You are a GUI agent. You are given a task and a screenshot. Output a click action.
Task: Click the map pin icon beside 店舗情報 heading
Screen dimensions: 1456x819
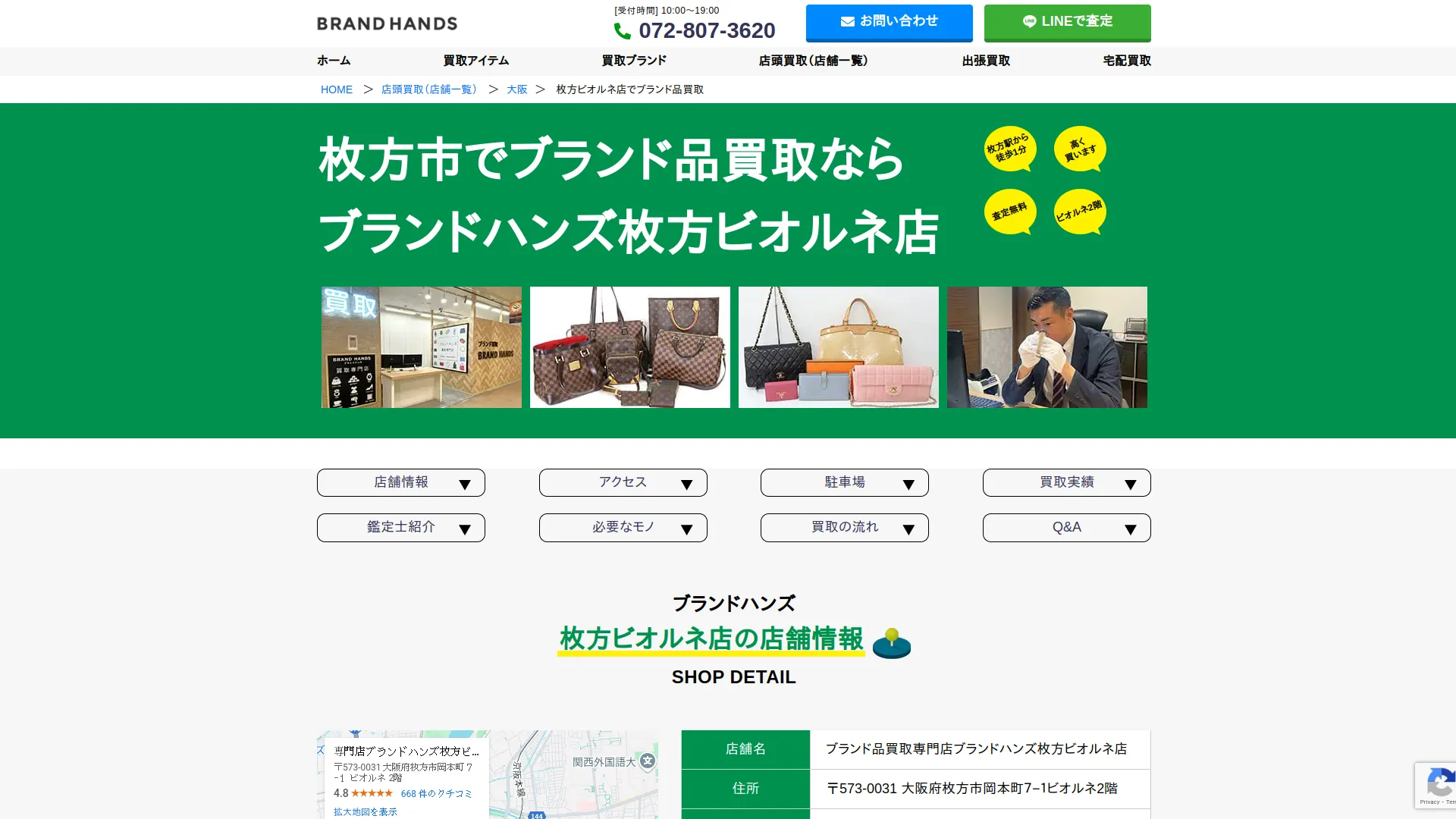(892, 643)
